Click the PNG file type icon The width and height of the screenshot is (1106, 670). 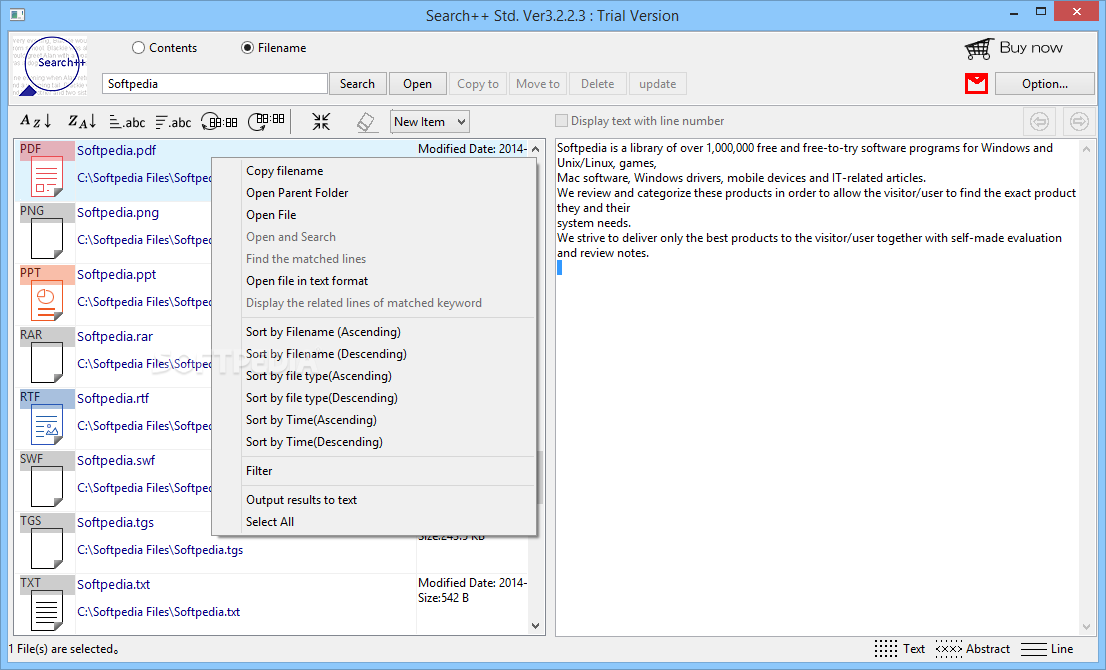[47, 232]
